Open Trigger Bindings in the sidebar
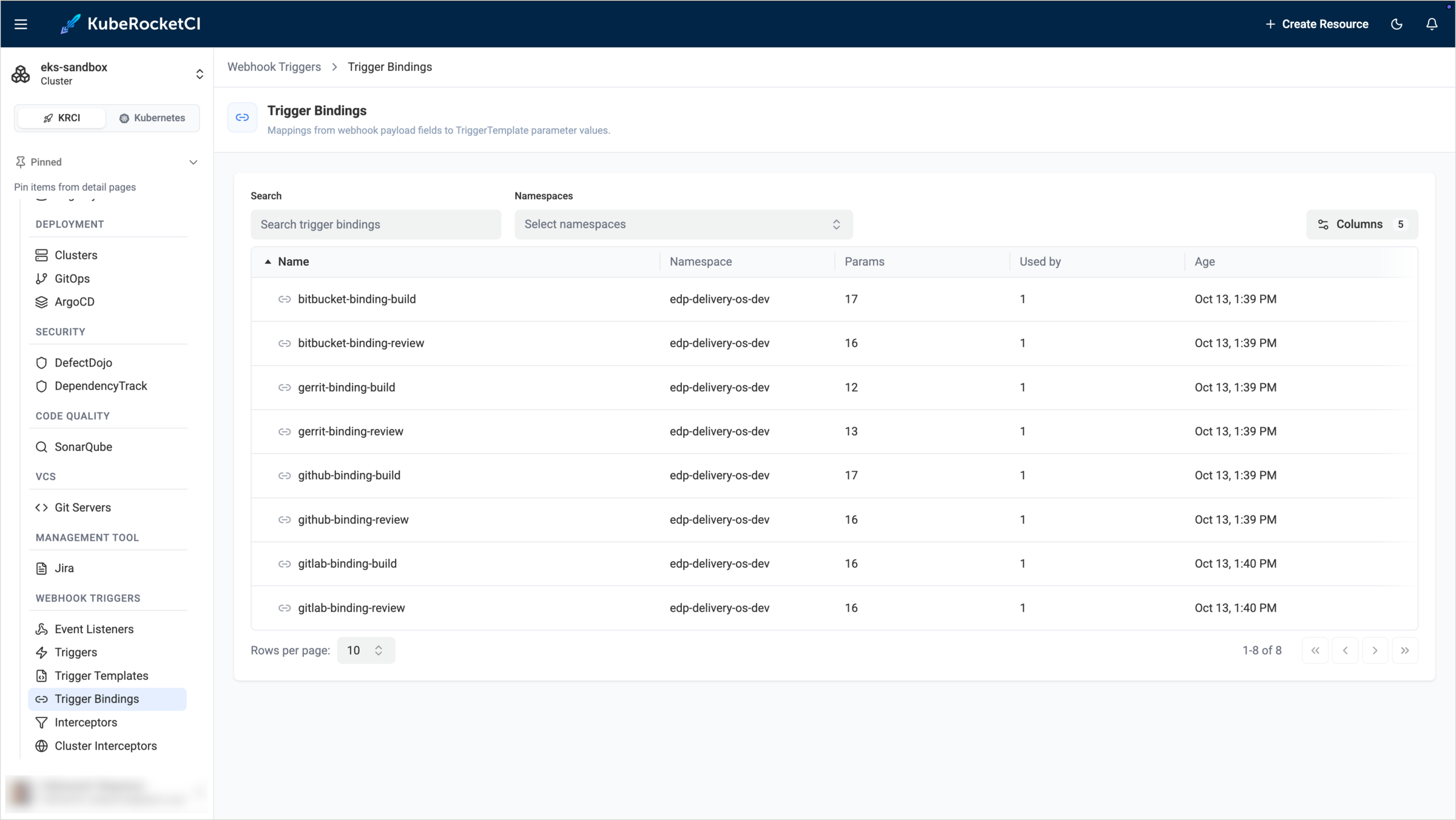This screenshot has width=1456, height=820. tap(107, 699)
